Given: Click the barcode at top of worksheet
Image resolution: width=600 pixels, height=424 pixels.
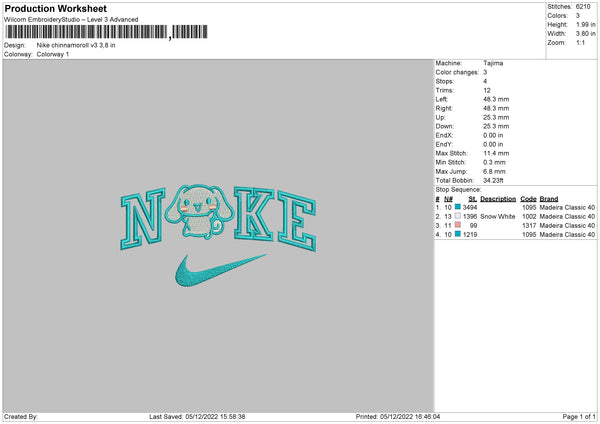Looking at the screenshot, I should pyautogui.click(x=106, y=32).
